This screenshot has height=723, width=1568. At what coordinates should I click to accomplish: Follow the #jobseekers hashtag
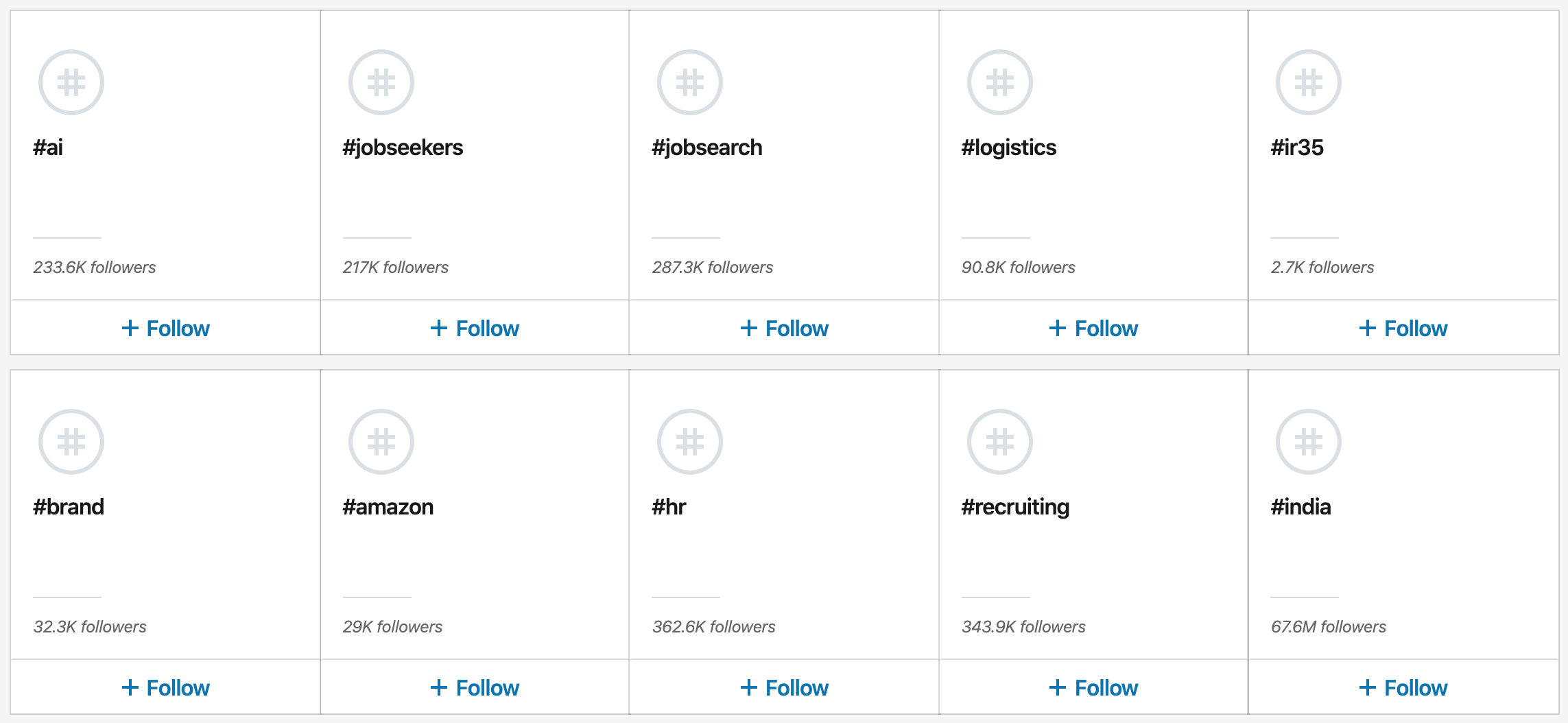click(x=475, y=329)
